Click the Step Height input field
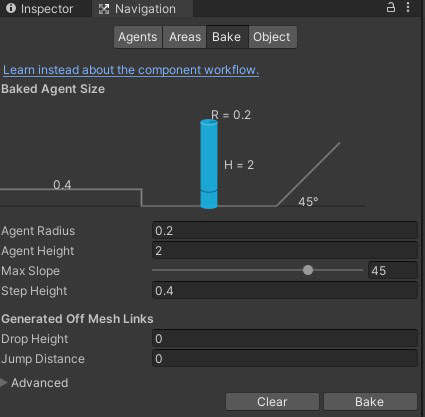The image size is (425, 417). click(x=285, y=291)
